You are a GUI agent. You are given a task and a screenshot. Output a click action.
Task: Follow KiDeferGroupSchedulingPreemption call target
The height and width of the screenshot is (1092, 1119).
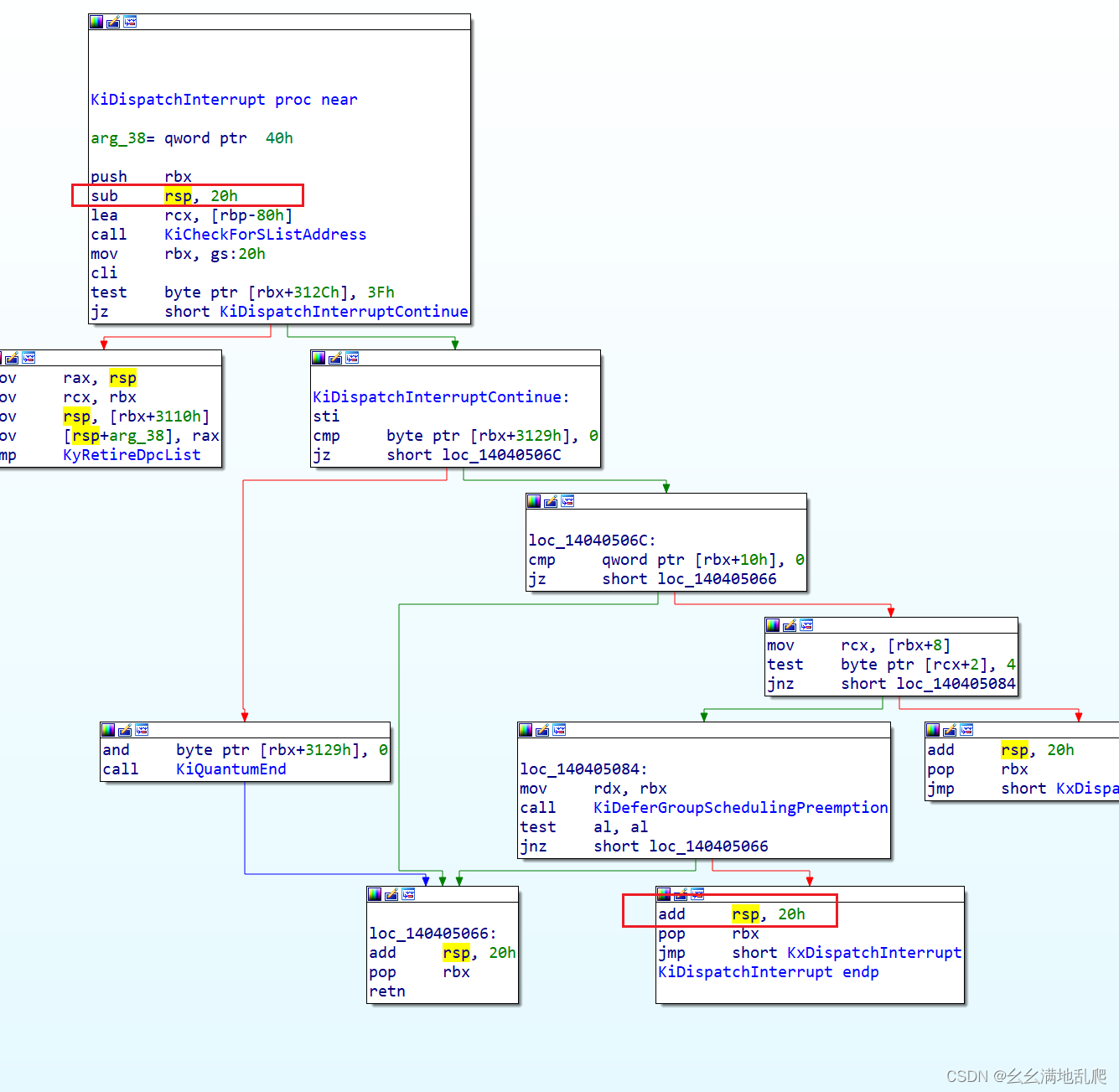[741, 808]
